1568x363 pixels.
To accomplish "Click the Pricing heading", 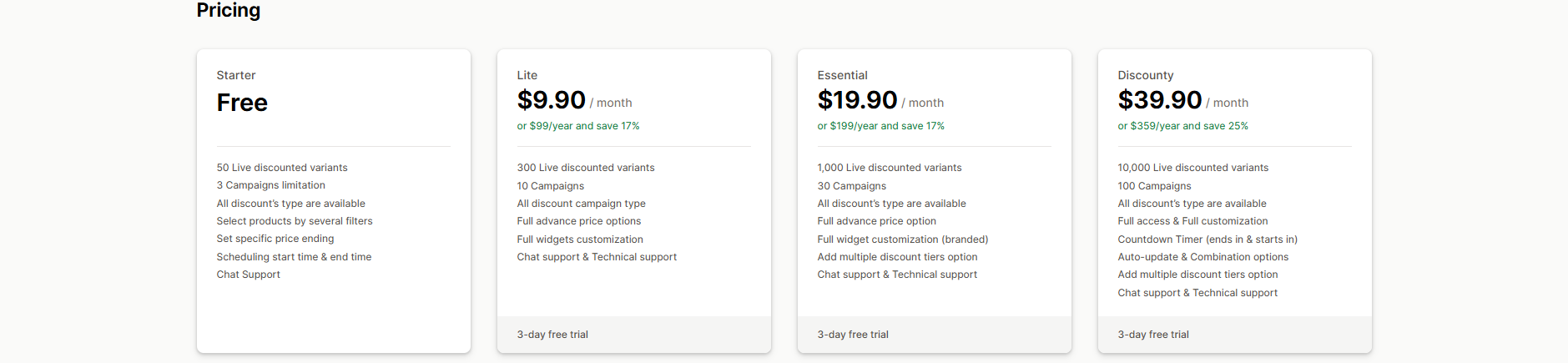I will point(228,10).
